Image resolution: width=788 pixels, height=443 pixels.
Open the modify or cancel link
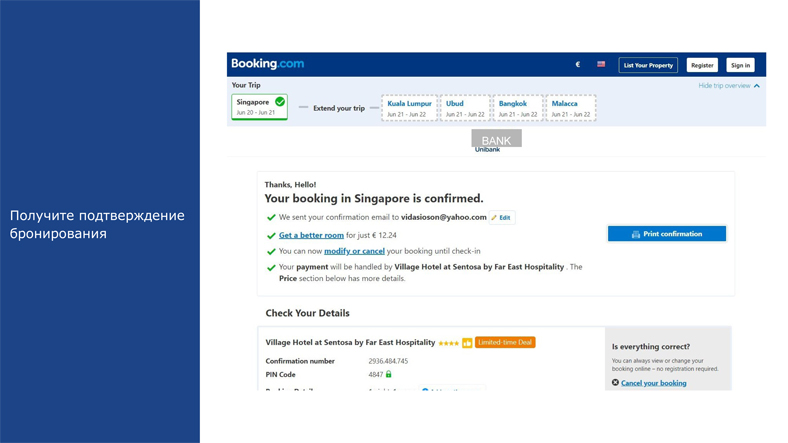354,251
